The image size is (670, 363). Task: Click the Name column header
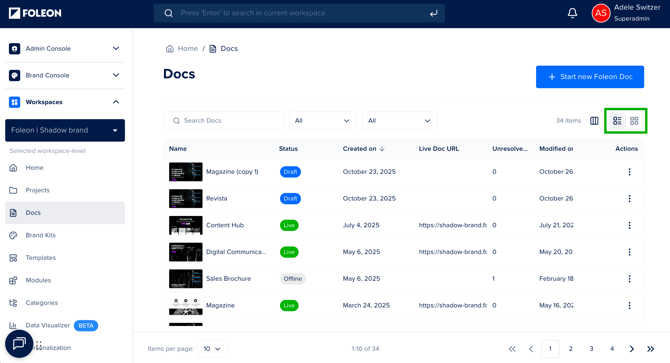pos(178,149)
